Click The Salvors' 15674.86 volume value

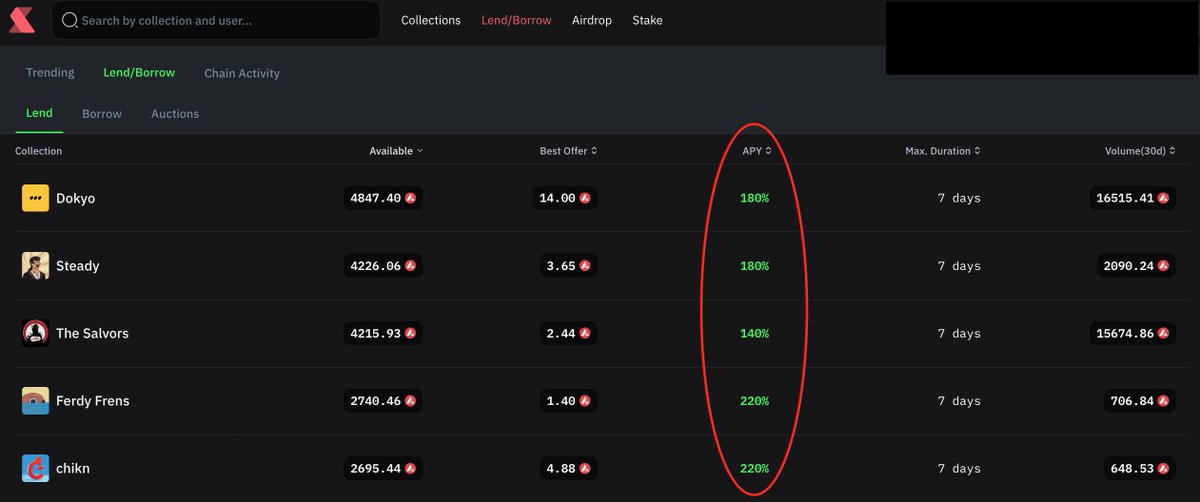tap(1125, 333)
